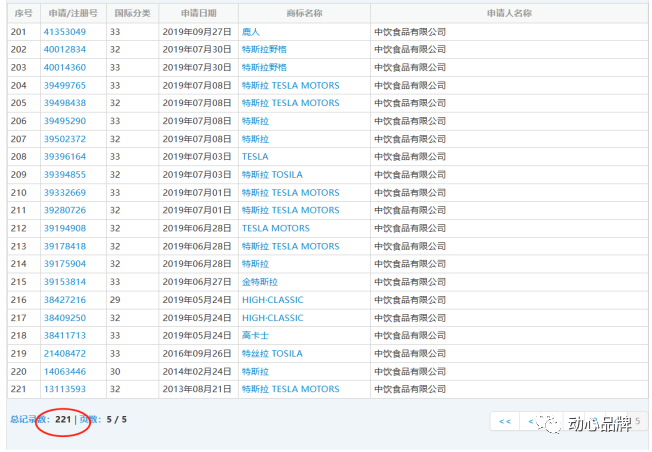Open 特斯拉 TESLA MOTORS link in row 210
Viewport: 652px width, 452px height.
point(291,193)
